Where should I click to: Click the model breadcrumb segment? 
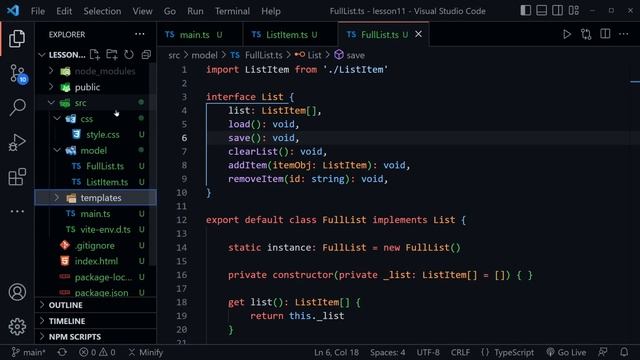point(204,55)
